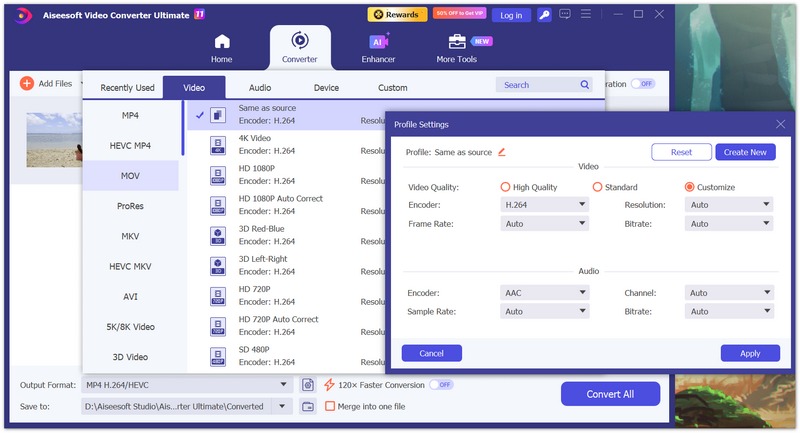Viewport: 800px width, 433px height.
Task: Select Customize video quality option
Action: 689,187
